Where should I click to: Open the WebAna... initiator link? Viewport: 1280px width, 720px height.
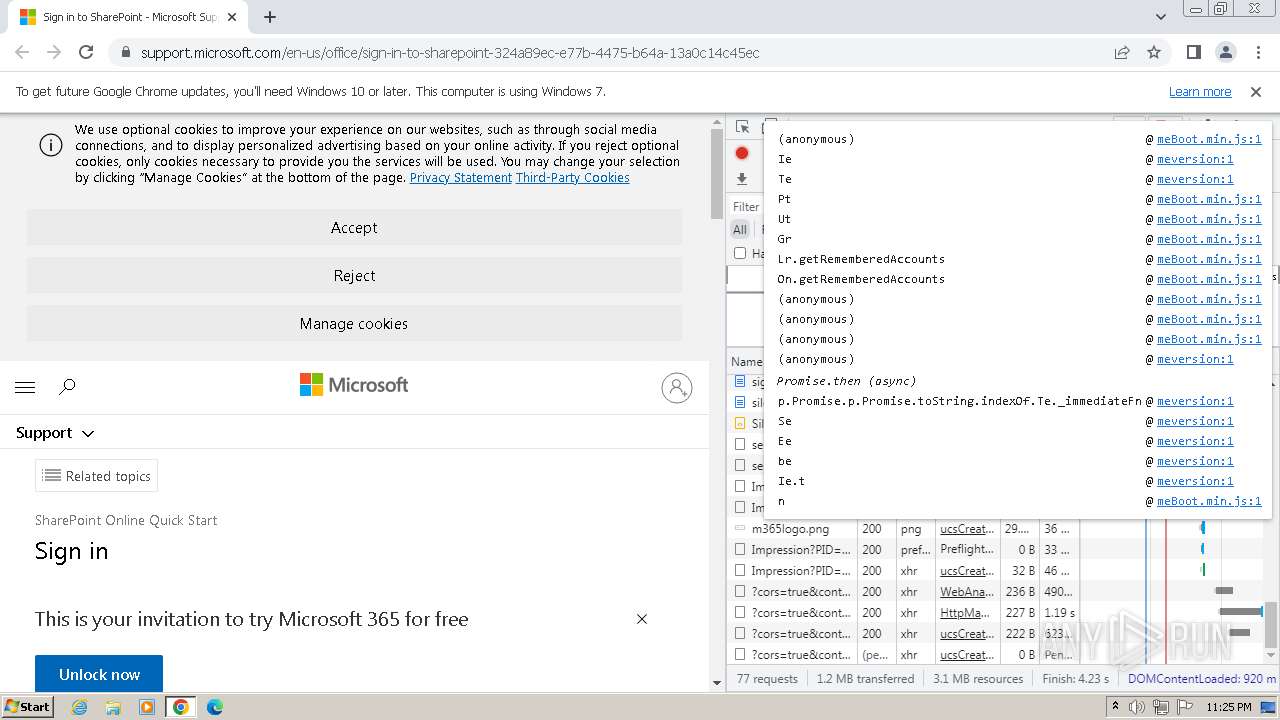point(967,592)
